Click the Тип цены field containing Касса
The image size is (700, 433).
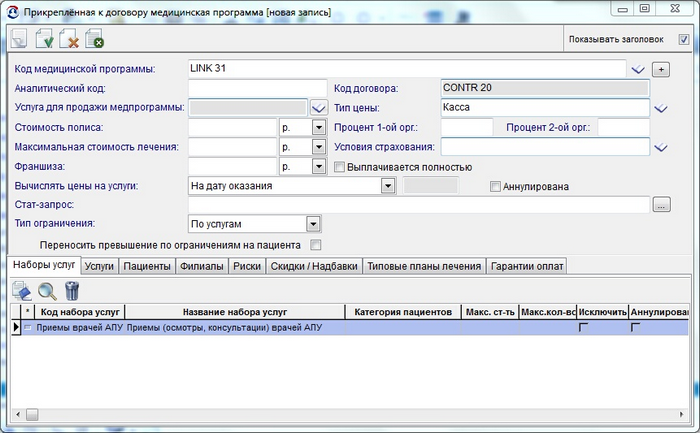[545, 108]
